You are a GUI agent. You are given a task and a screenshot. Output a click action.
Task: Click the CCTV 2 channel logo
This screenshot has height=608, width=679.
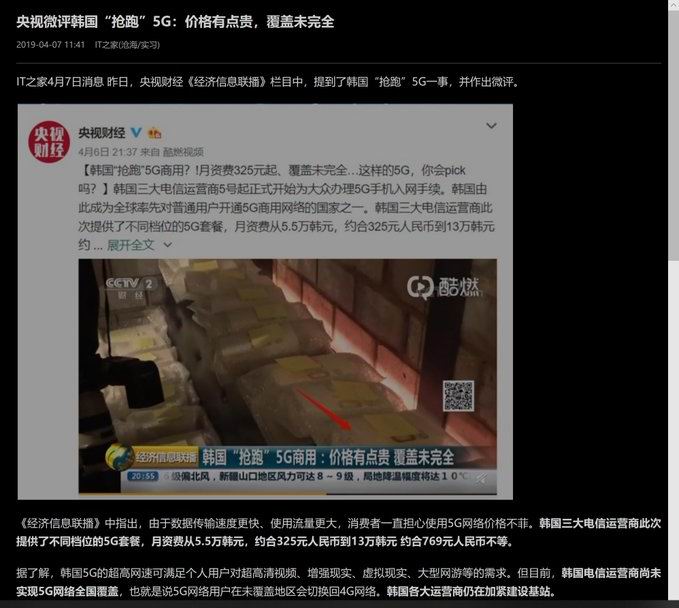[131, 285]
